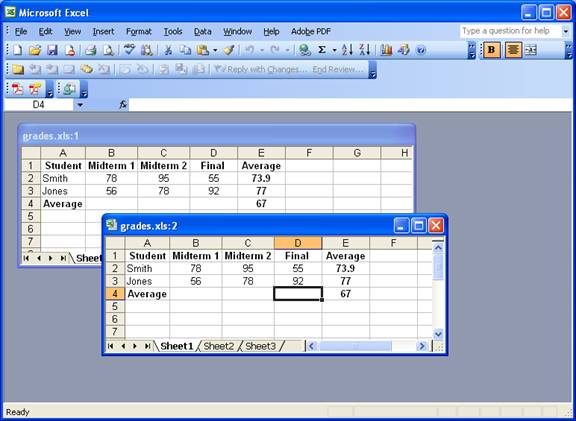Open the File menu
This screenshot has height=421, width=576.
pyautogui.click(x=21, y=32)
